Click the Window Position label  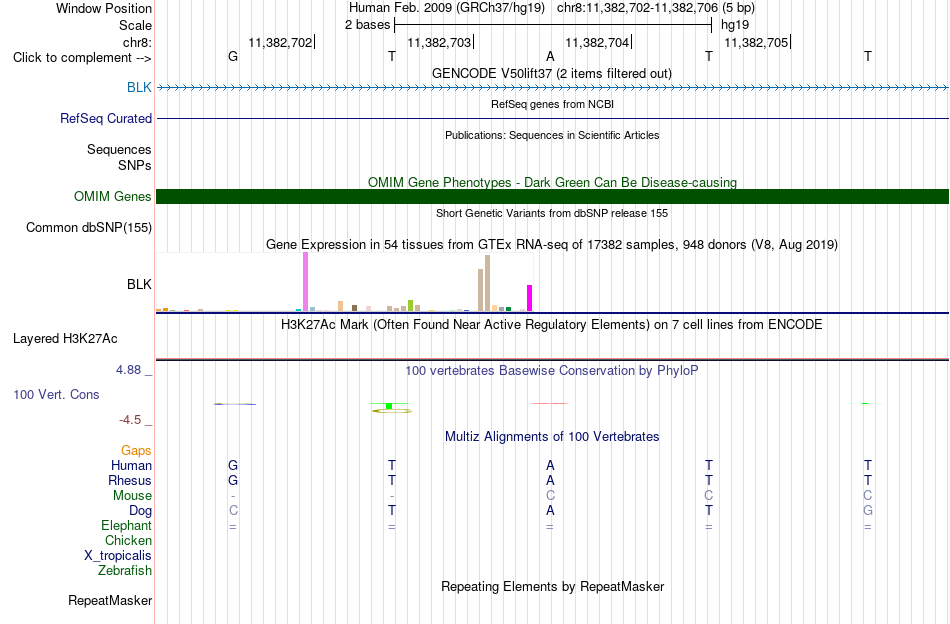point(104,8)
